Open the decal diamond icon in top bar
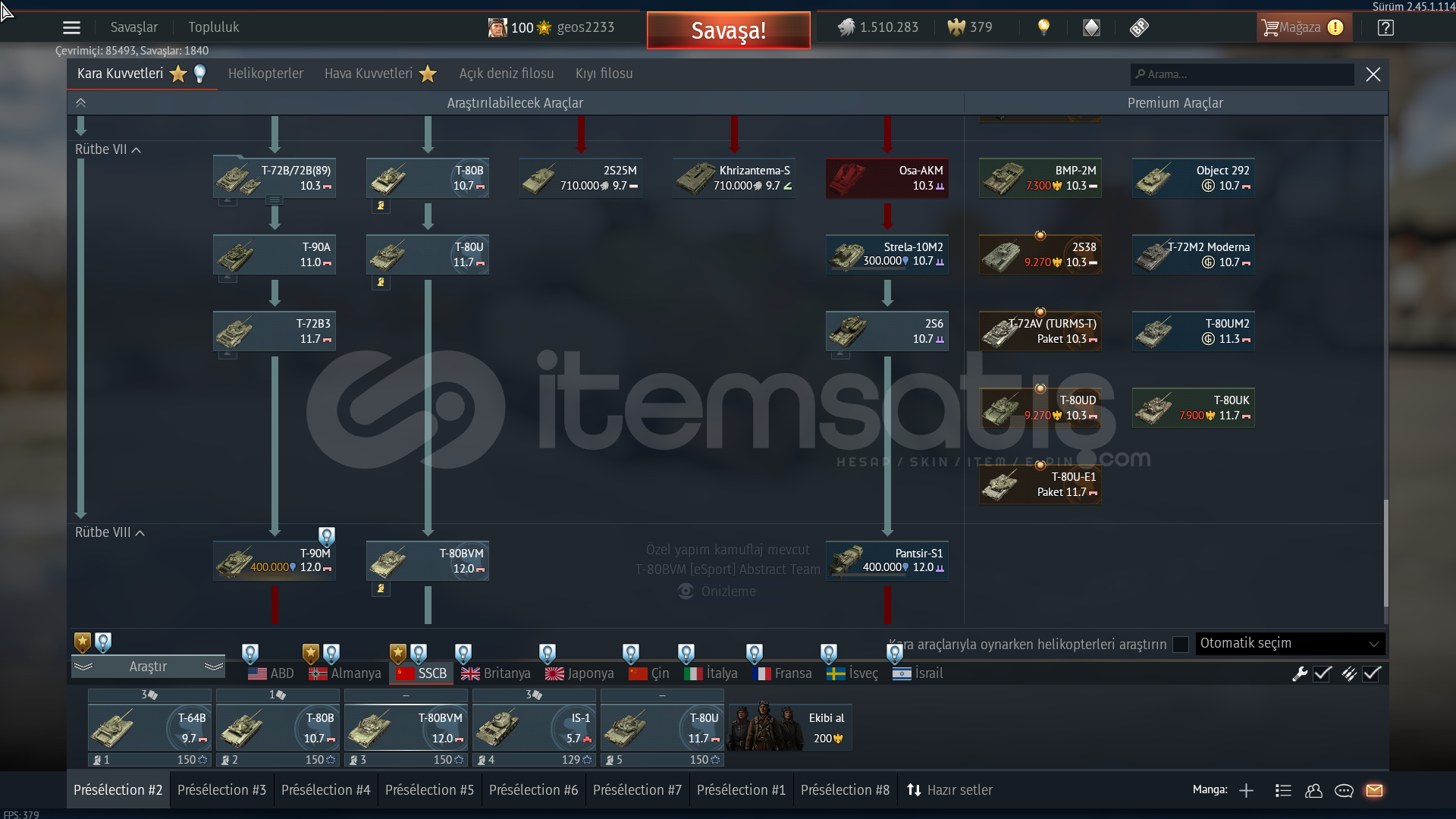The image size is (1456, 819). [1091, 28]
